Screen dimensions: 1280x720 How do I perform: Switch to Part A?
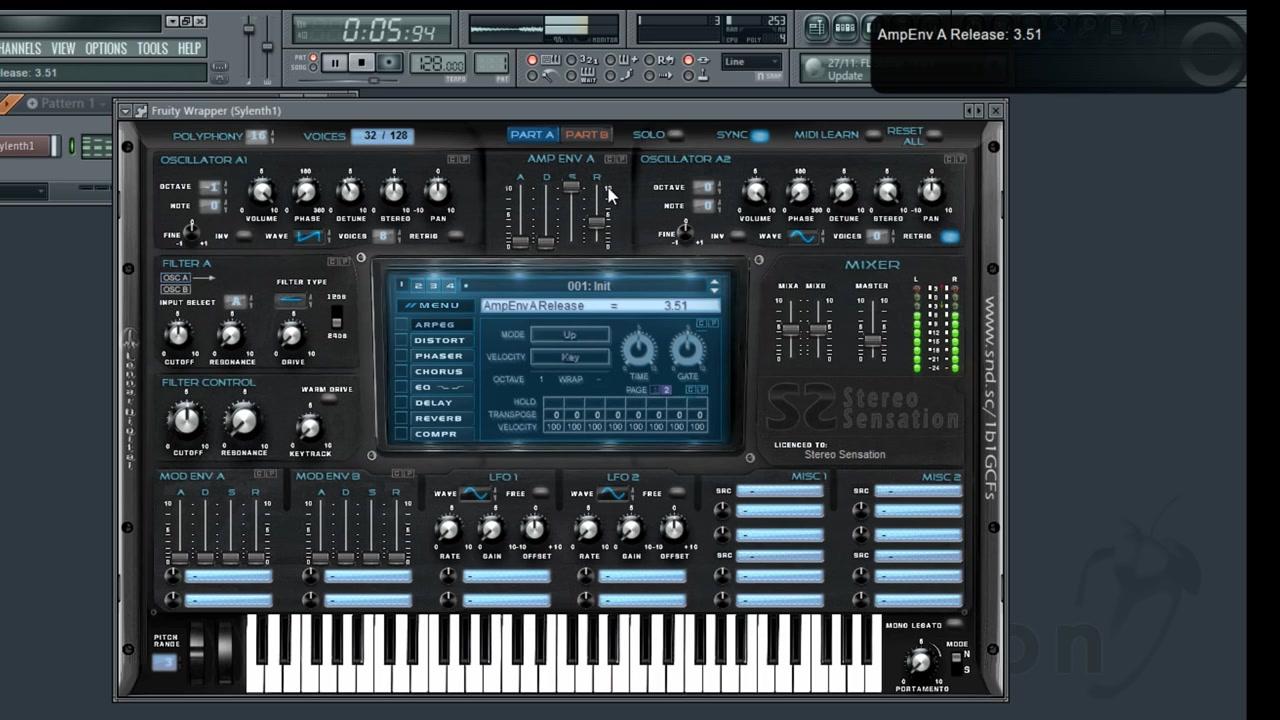[532, 135]
